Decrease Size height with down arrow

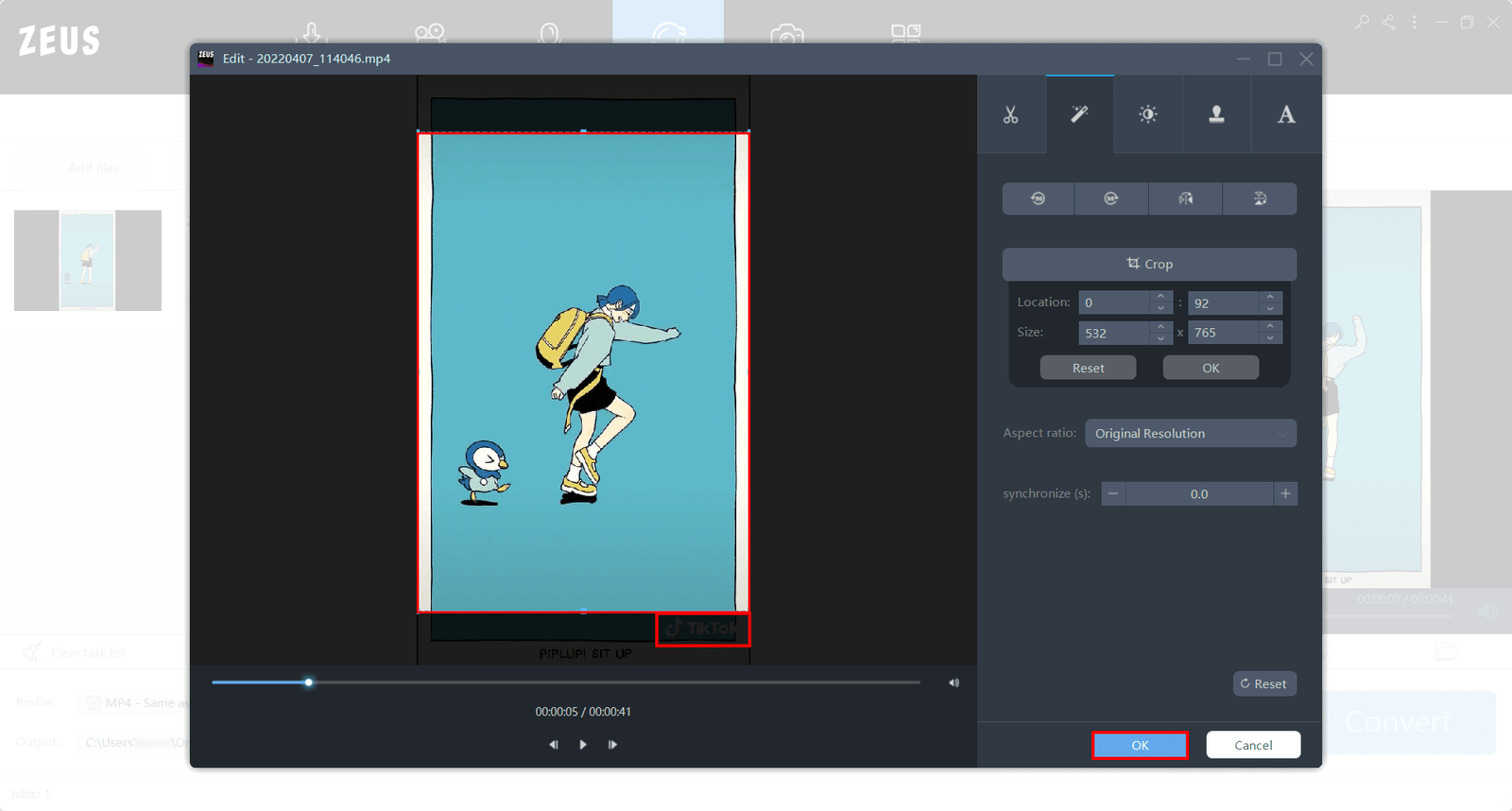[x=1271, y=338]
